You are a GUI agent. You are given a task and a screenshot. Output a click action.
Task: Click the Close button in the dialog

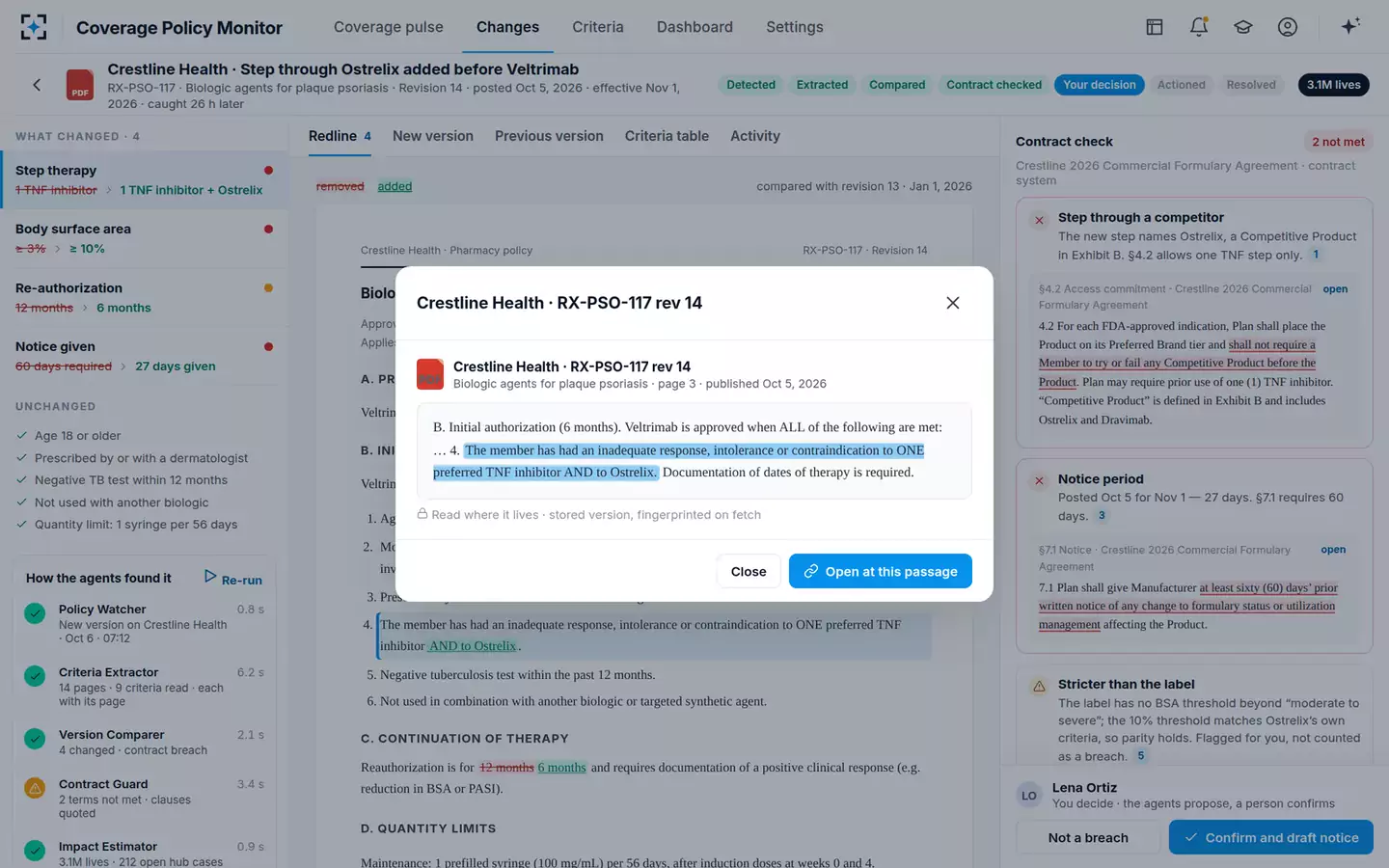749,572
